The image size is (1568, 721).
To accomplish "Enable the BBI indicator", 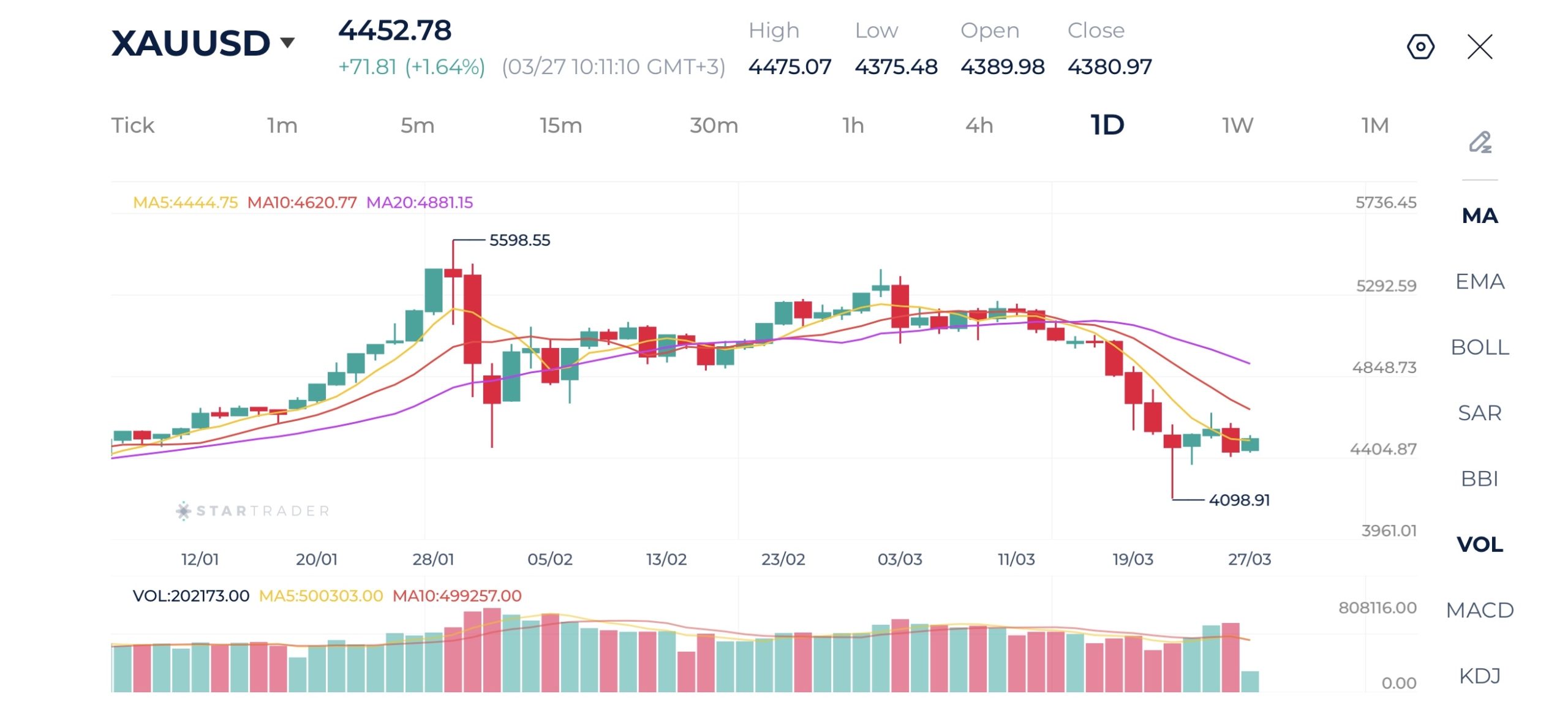I will 1480,478.
